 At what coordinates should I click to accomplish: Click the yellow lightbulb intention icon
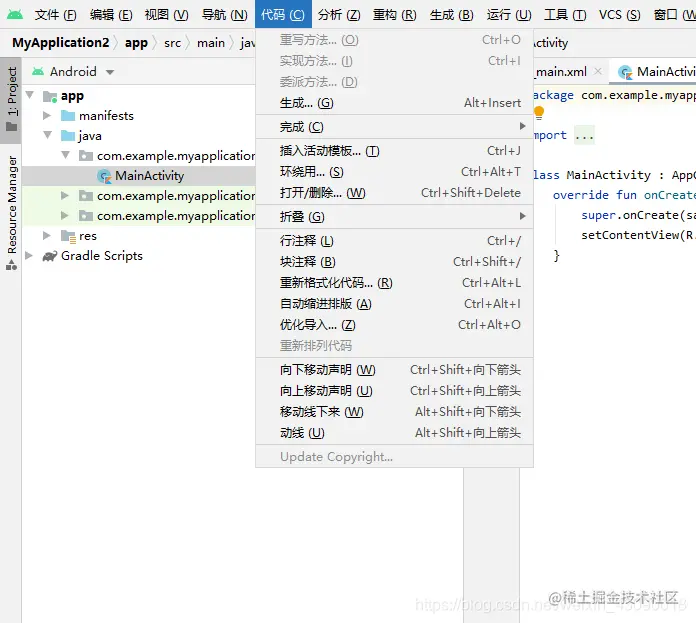coord(539,113)
